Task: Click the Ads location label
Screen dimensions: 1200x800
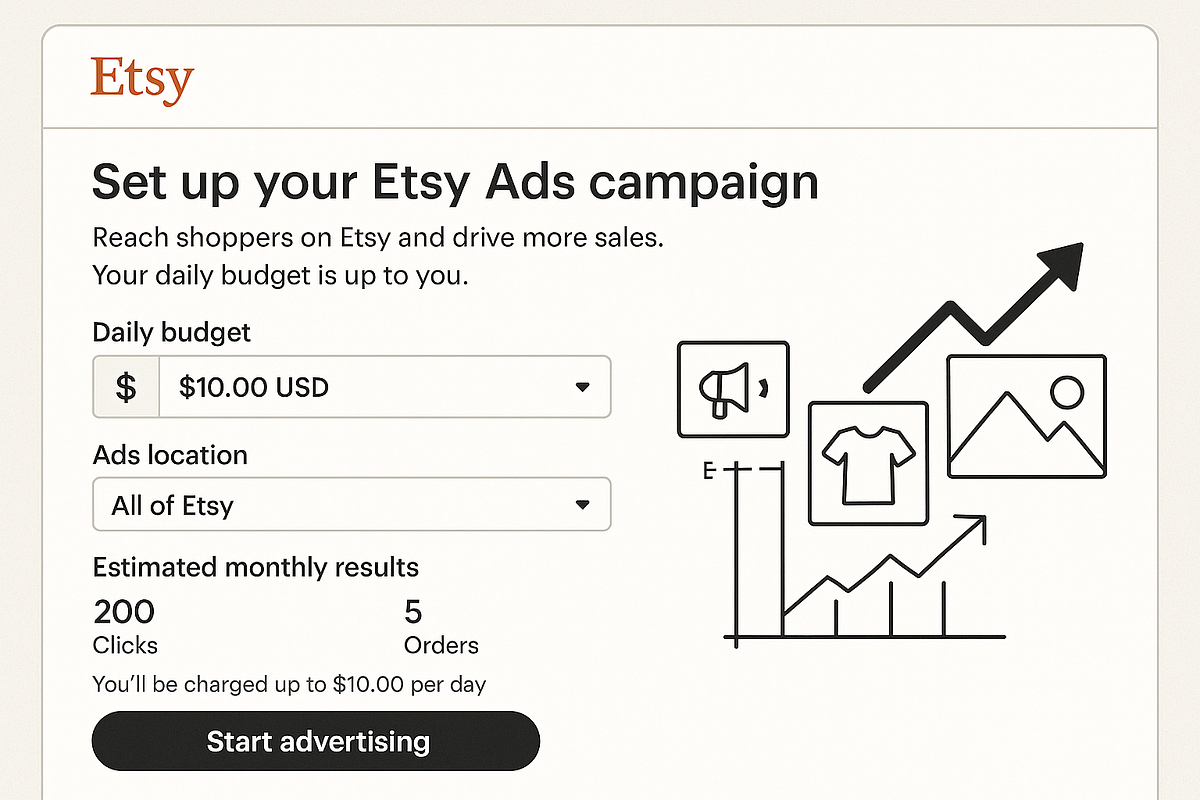Action: (x=170, y=455)
